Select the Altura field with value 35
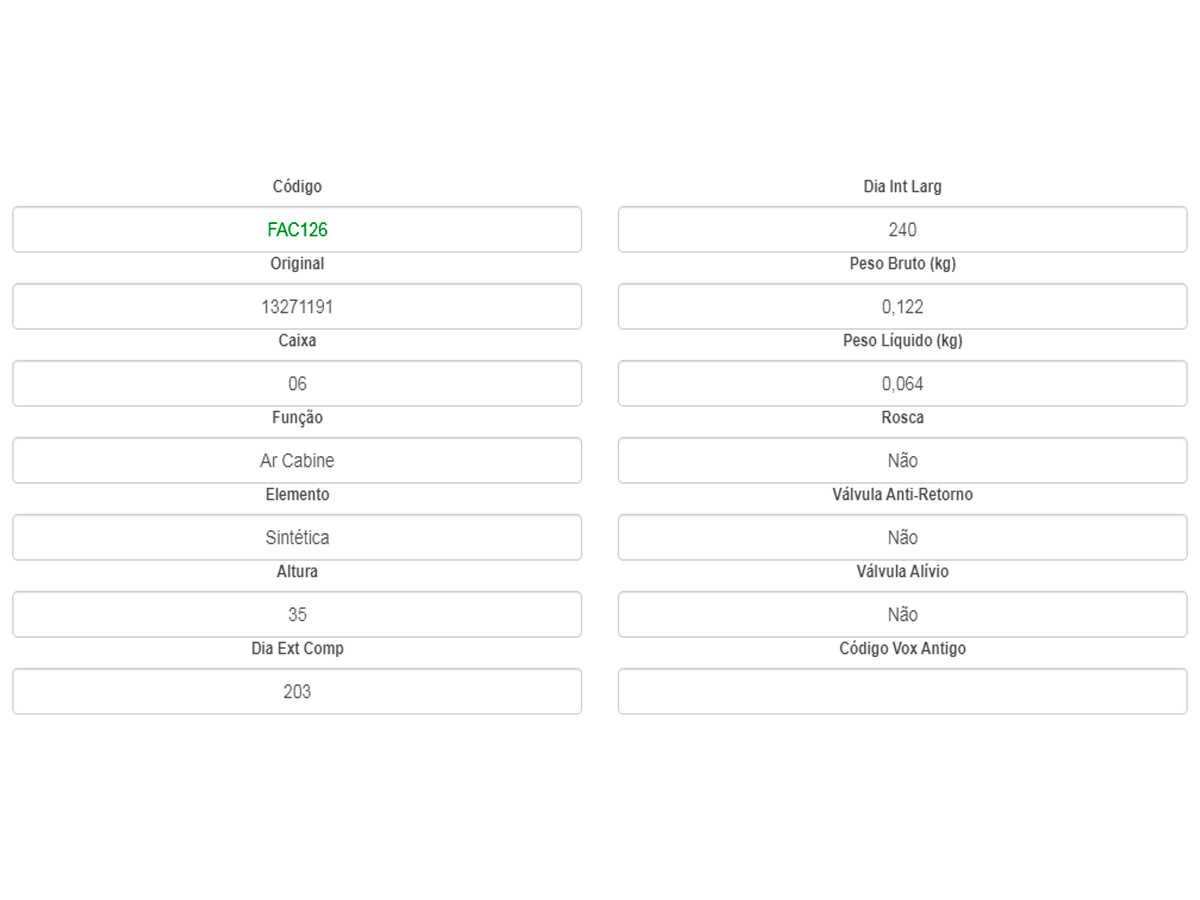 pos(297,615)
